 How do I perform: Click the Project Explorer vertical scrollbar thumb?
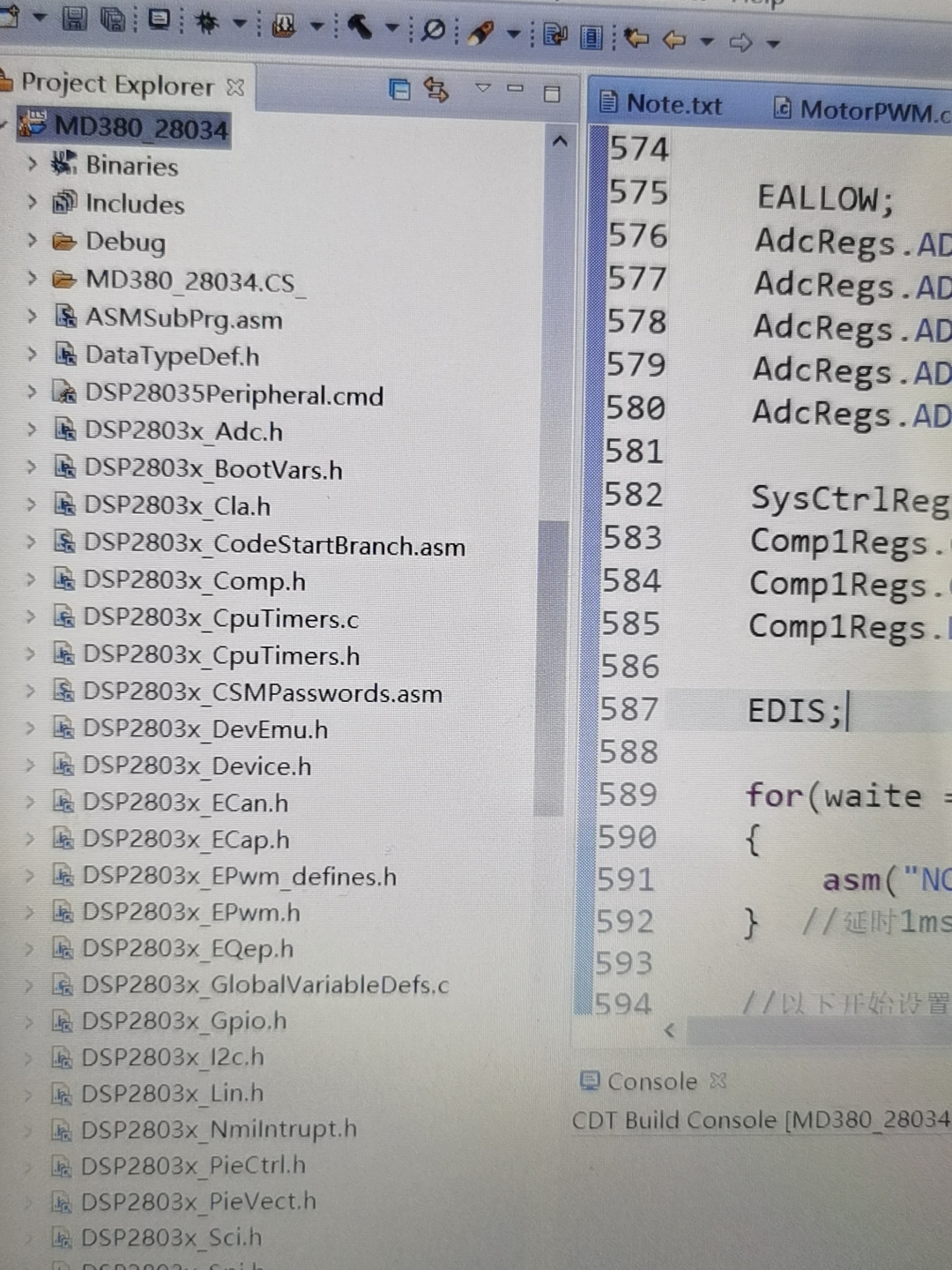coord(551,669)
